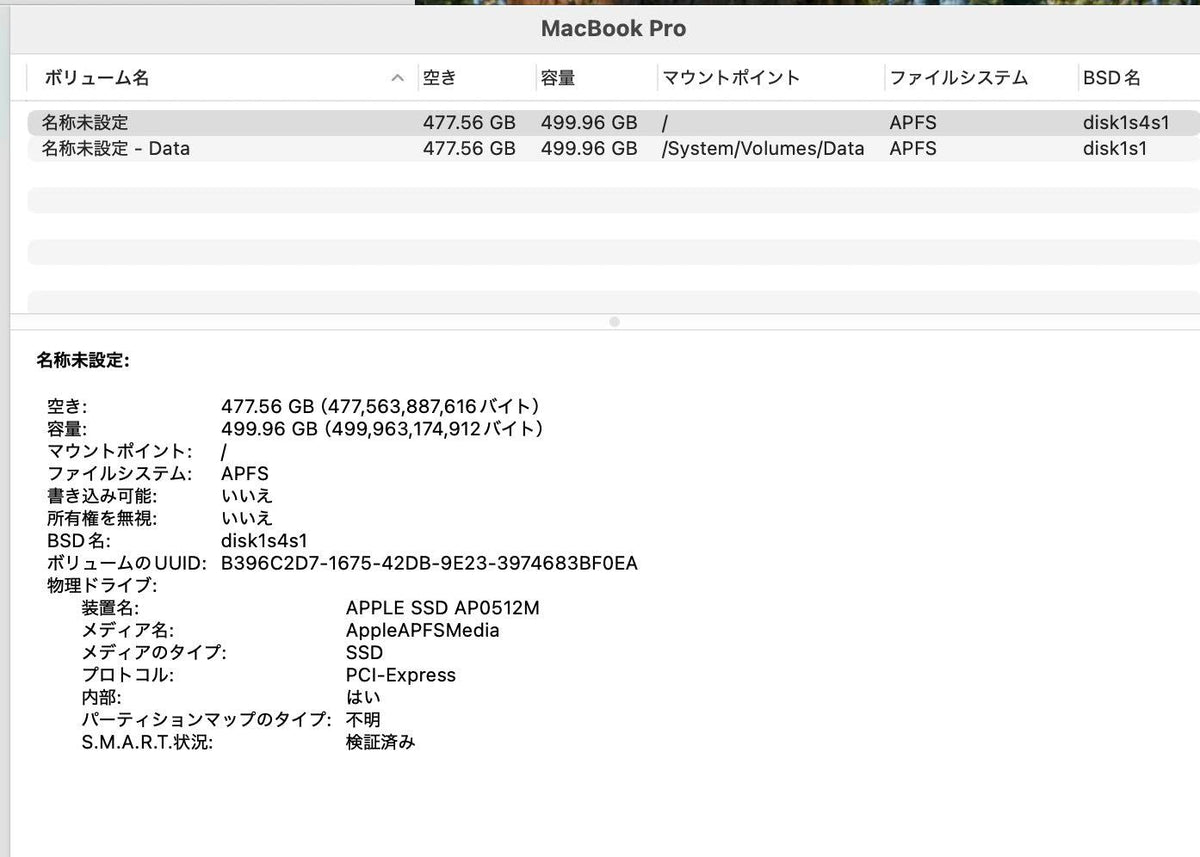
Task: Click the sort arrow in volume name header
Action: [398, 78]
